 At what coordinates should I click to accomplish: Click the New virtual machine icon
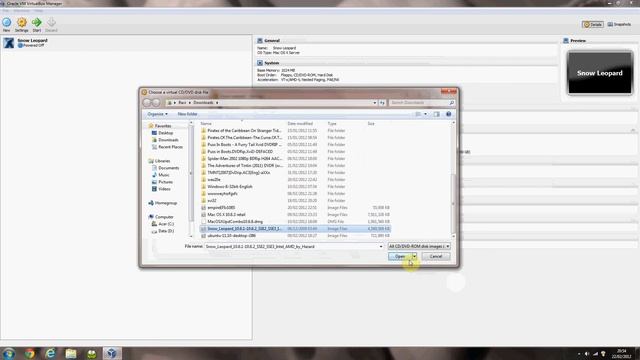pos(7,22)
